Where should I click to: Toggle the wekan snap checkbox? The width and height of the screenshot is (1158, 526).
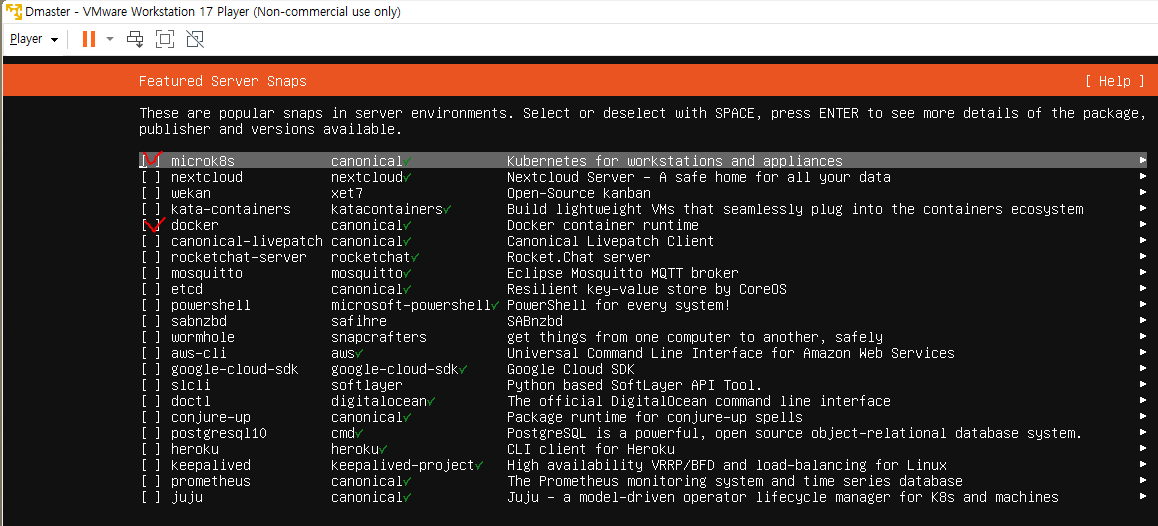151,193
